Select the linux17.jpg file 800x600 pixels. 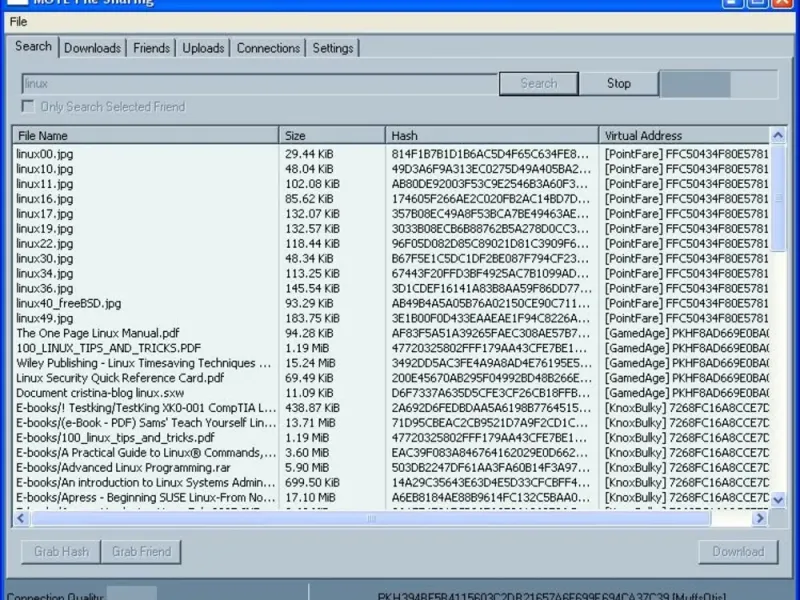click(391, 214)
